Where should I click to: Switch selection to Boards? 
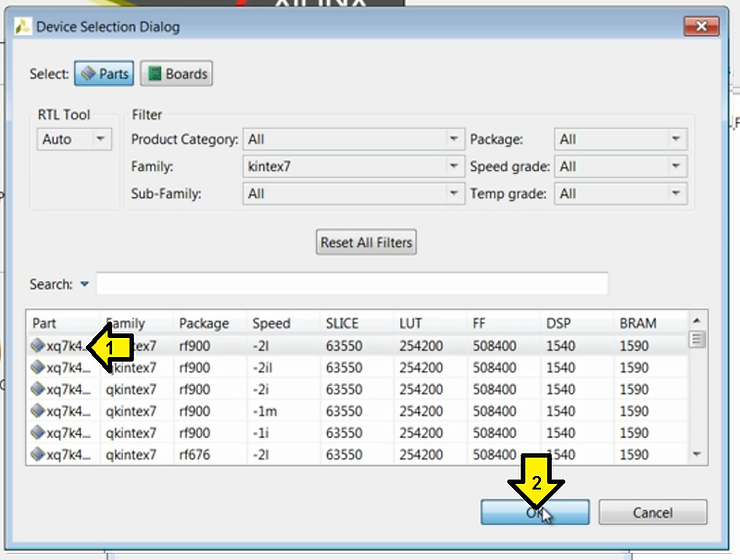(x=177, y=74)
